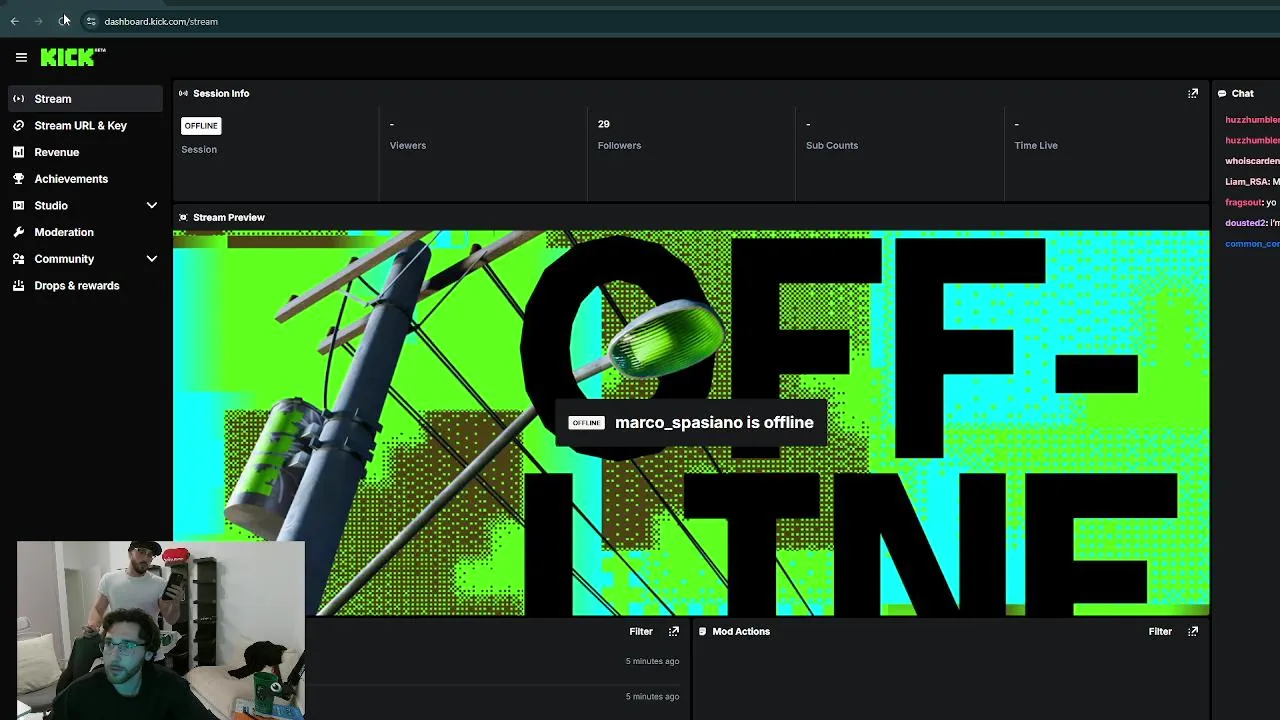Click the Stream sidebar icon
This screenshot has width=1280, height=720.
click(x=18, y=99)
